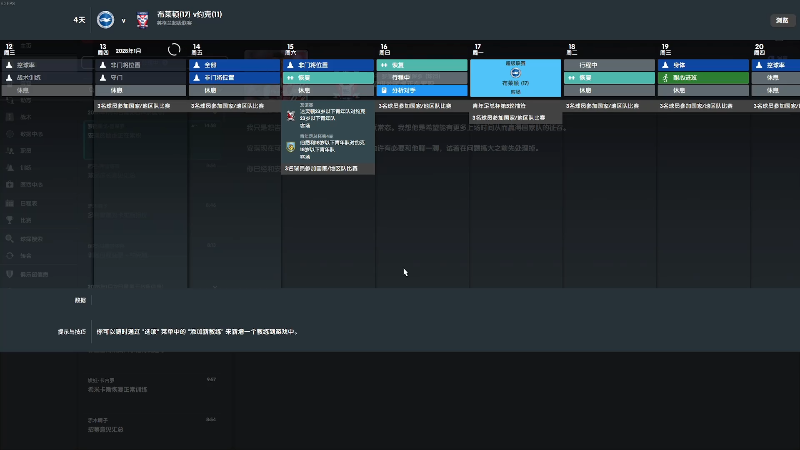Click cone icon of 控球率 session on day 20
Screen dimensions: 800x450
click(759, 65)
